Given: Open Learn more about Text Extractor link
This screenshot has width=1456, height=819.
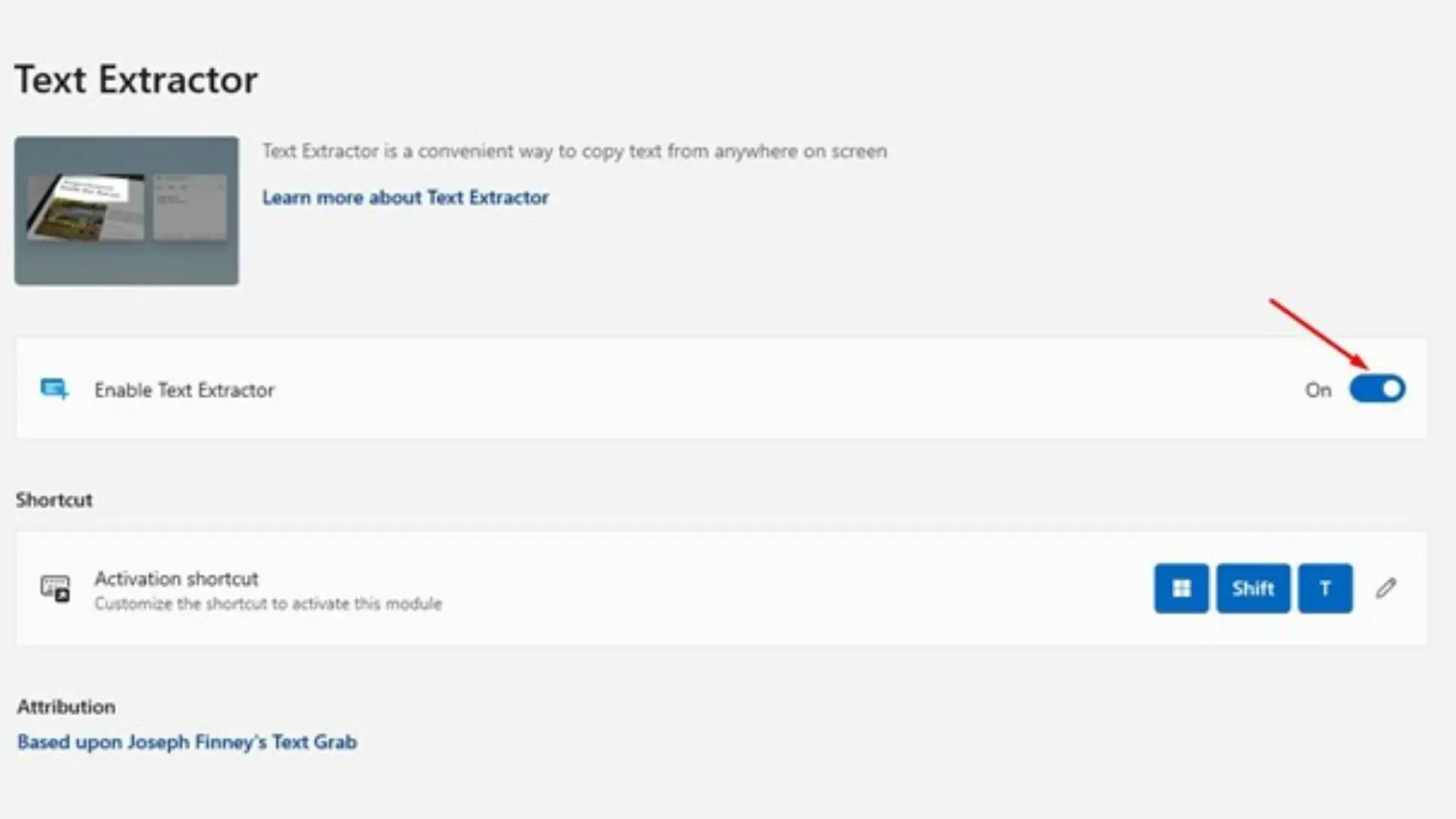Looking at the screenshot, I should tap(405, 197).
